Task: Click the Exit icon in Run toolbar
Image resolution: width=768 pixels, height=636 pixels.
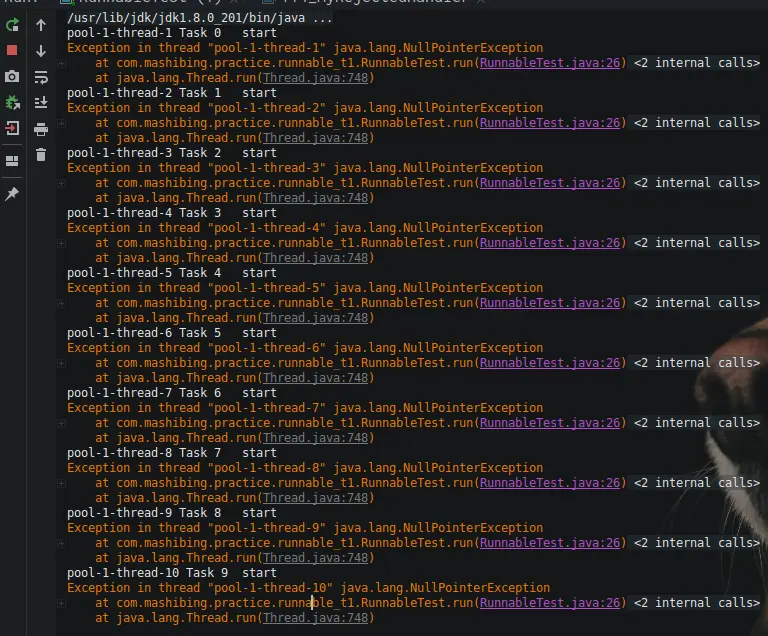Action: (x=12, y=128)
